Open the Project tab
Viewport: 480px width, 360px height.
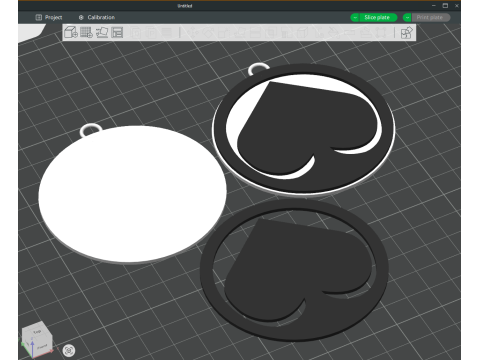(x=49, y=17)
